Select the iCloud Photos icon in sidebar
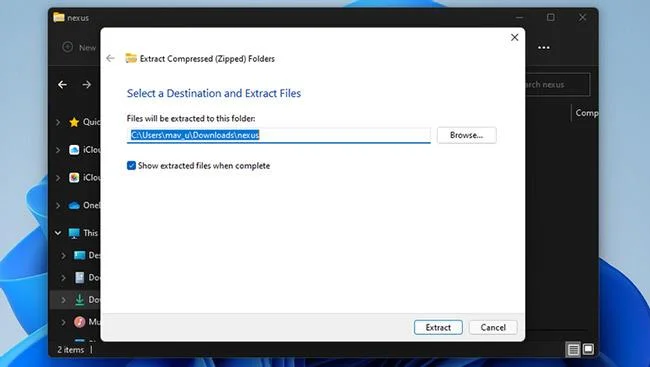 (x=74, y=177)
